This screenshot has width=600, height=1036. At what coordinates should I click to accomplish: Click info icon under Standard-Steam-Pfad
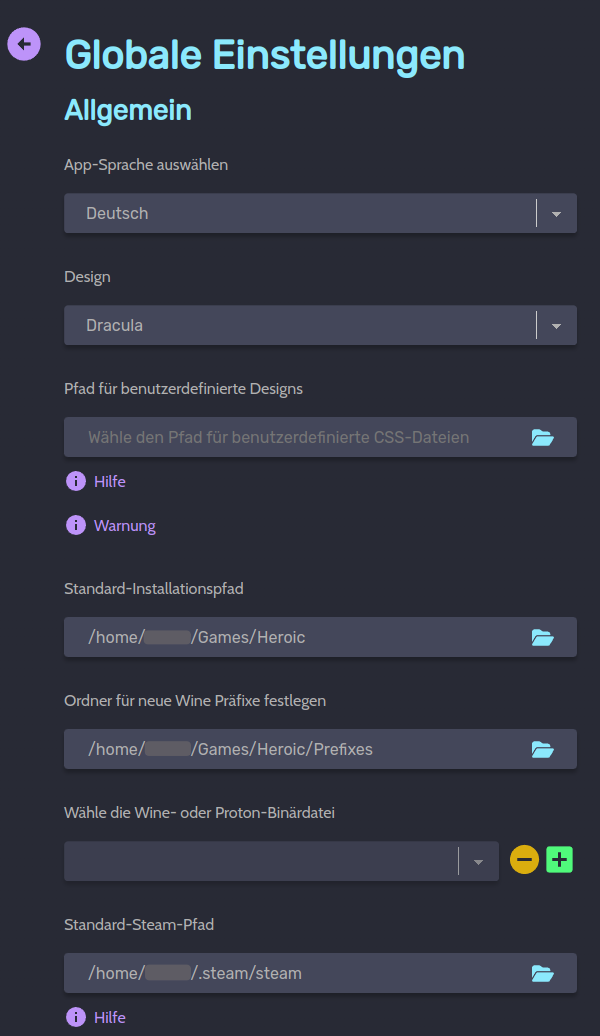tap(76, 1017)
